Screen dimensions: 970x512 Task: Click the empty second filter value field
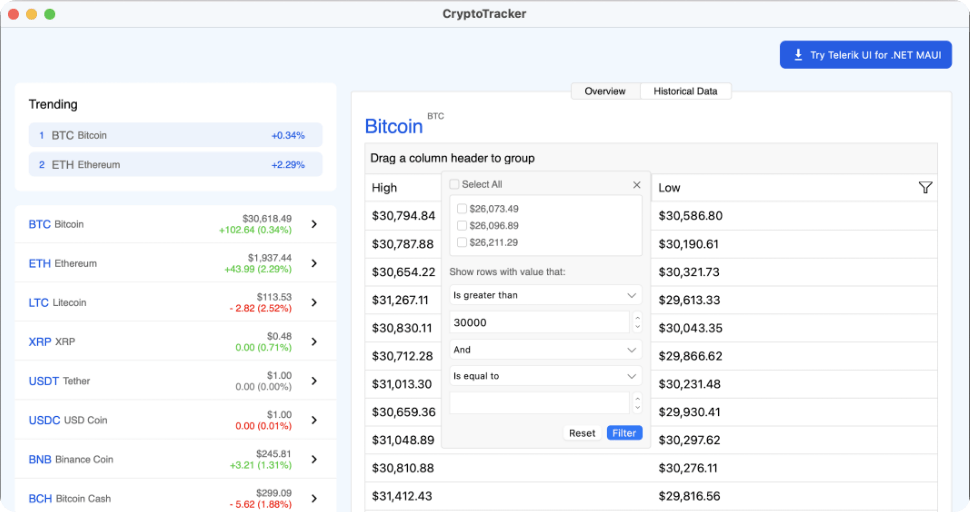point(538,403)
